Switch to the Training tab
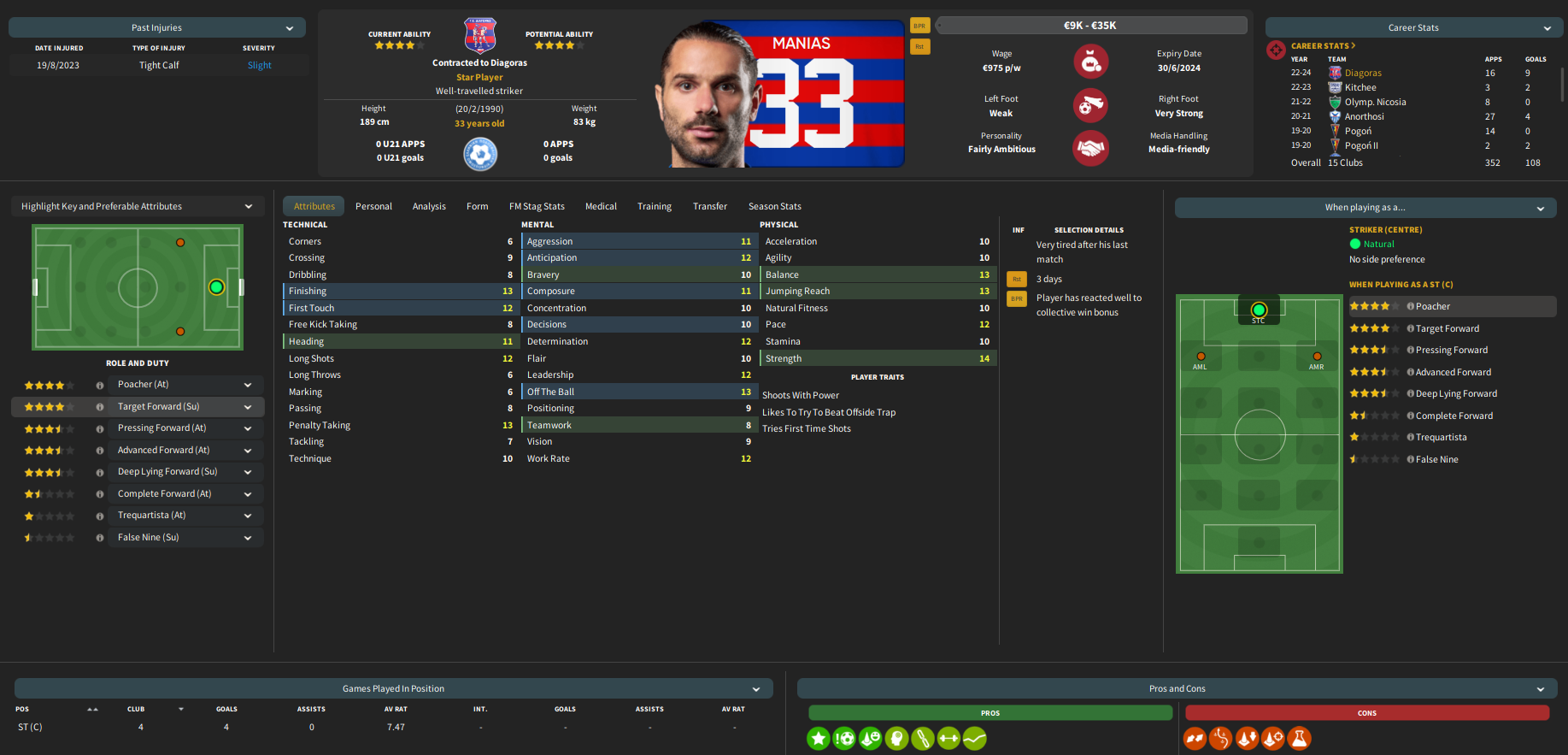Image resolution: width=1568 pixels, height=755 pixels. click(655, 206)
